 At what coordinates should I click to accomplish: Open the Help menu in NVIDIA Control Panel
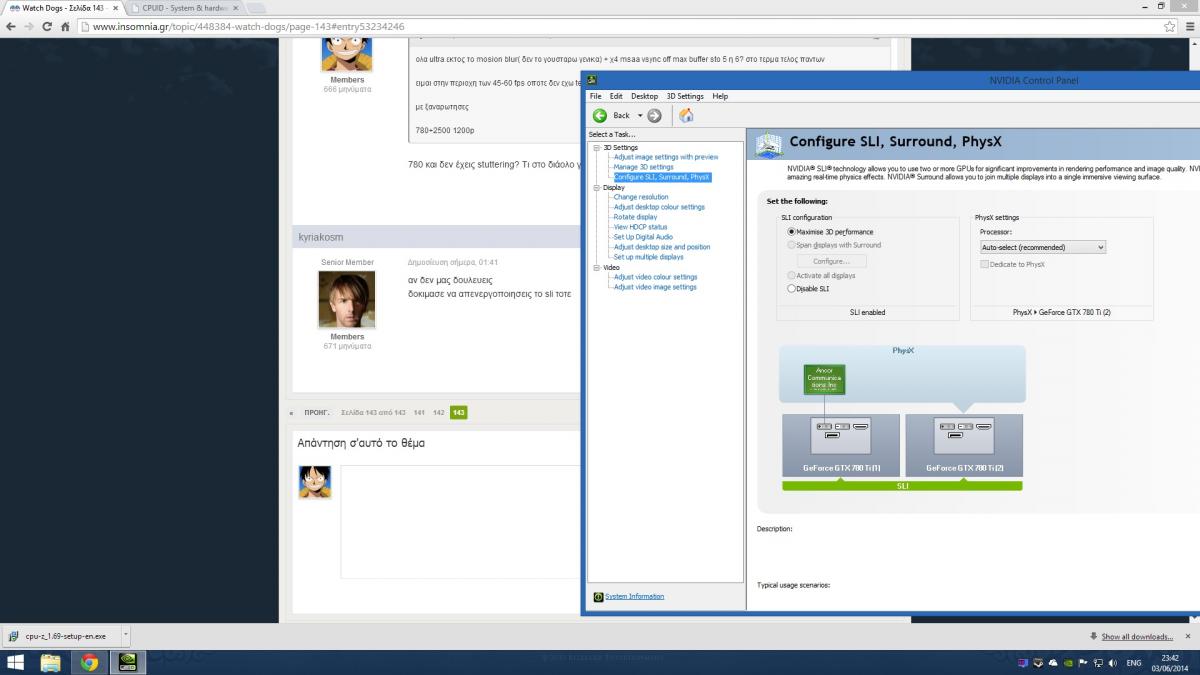point(720,96)
